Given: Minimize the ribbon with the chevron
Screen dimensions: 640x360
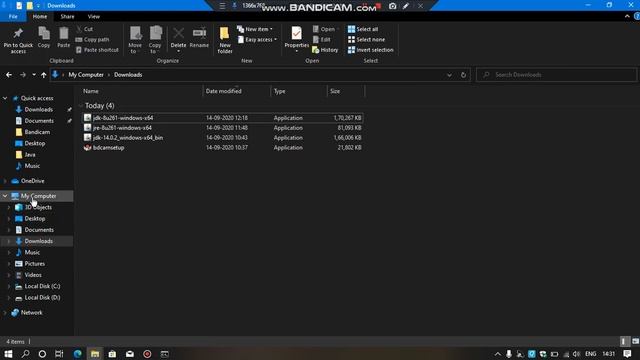Looking at the screenshot, I should [627, 16].
